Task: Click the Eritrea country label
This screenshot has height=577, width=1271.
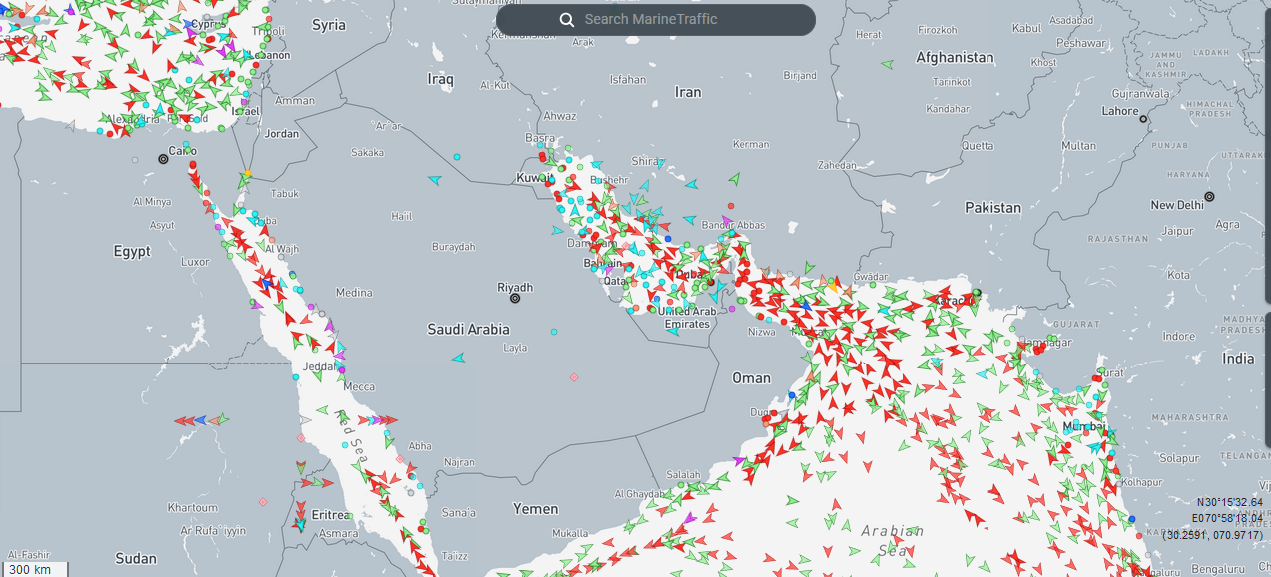Action: point(331,515)
